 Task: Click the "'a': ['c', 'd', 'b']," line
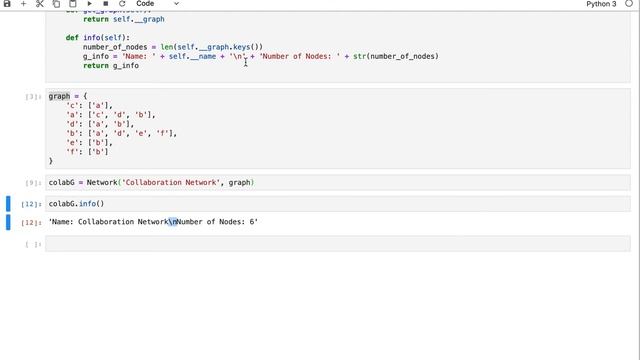coord(111,115)
